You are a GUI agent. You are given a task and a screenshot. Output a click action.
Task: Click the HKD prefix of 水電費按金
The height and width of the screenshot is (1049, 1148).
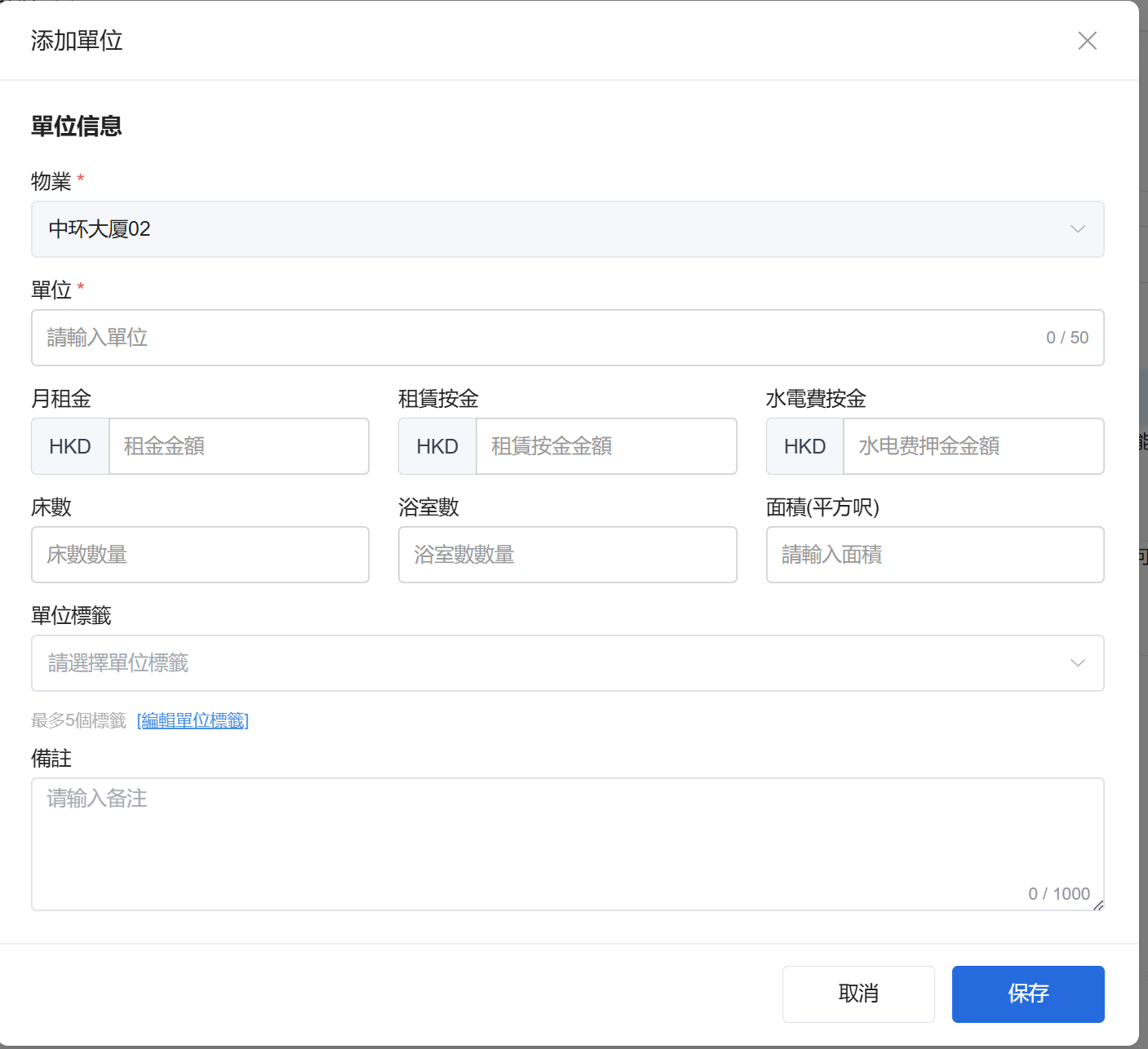point(804,446)
